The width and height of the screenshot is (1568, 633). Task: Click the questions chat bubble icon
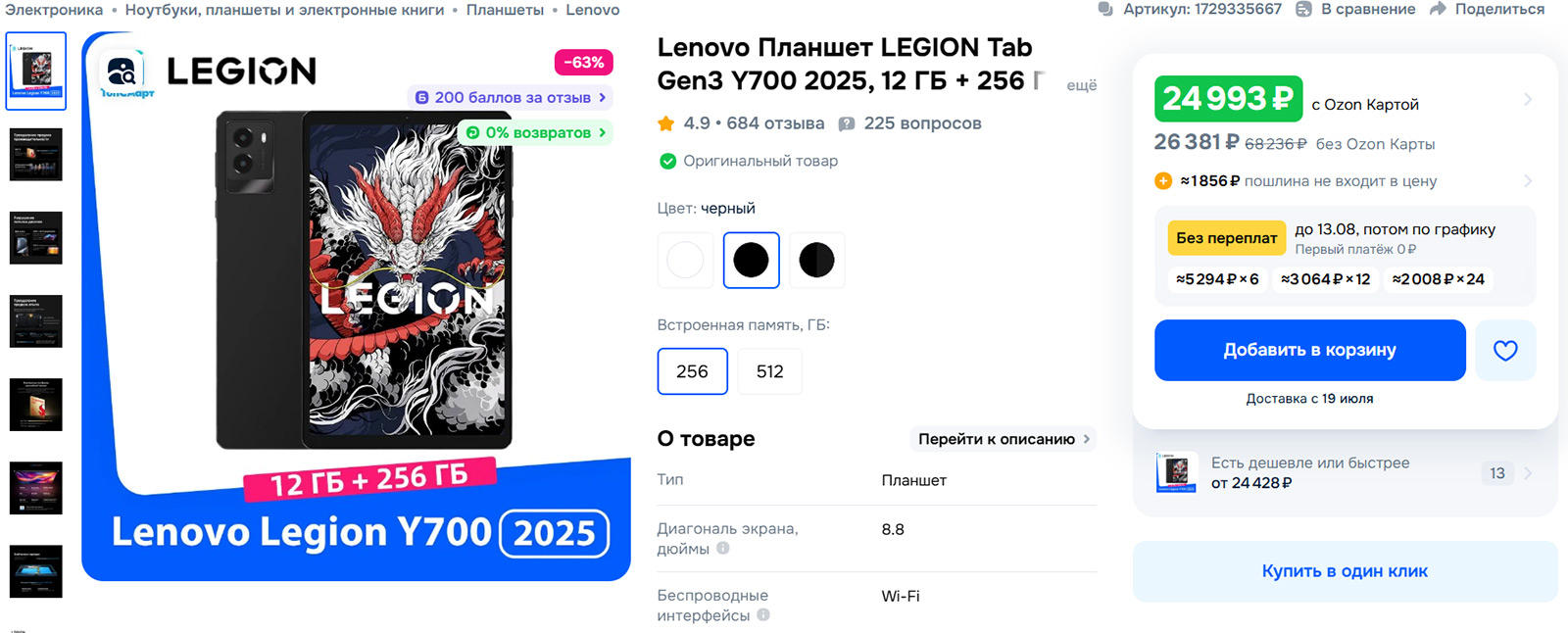pyautogui.click(x=847, y=123)
